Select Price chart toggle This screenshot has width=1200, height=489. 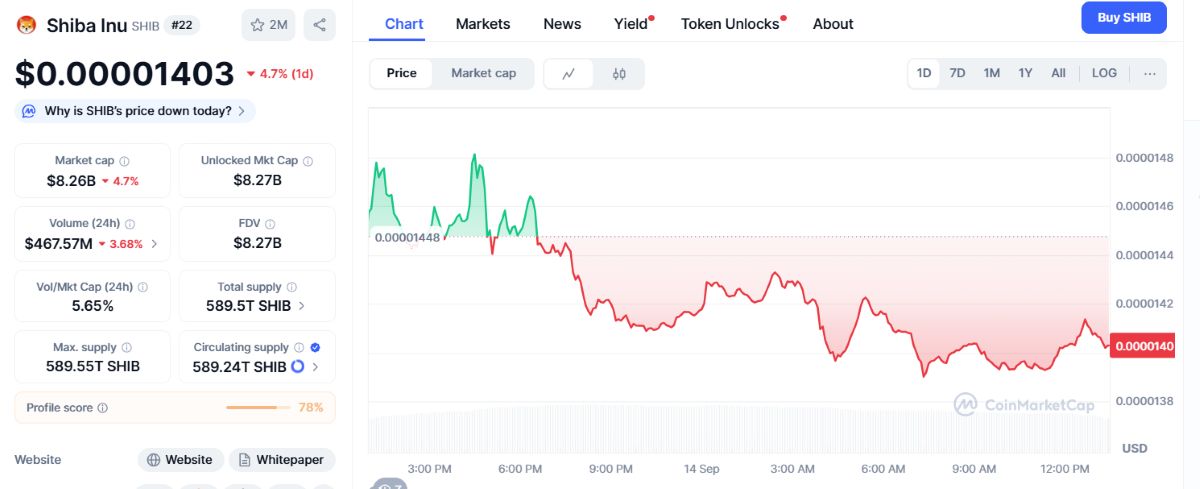[x=402, y=73]
